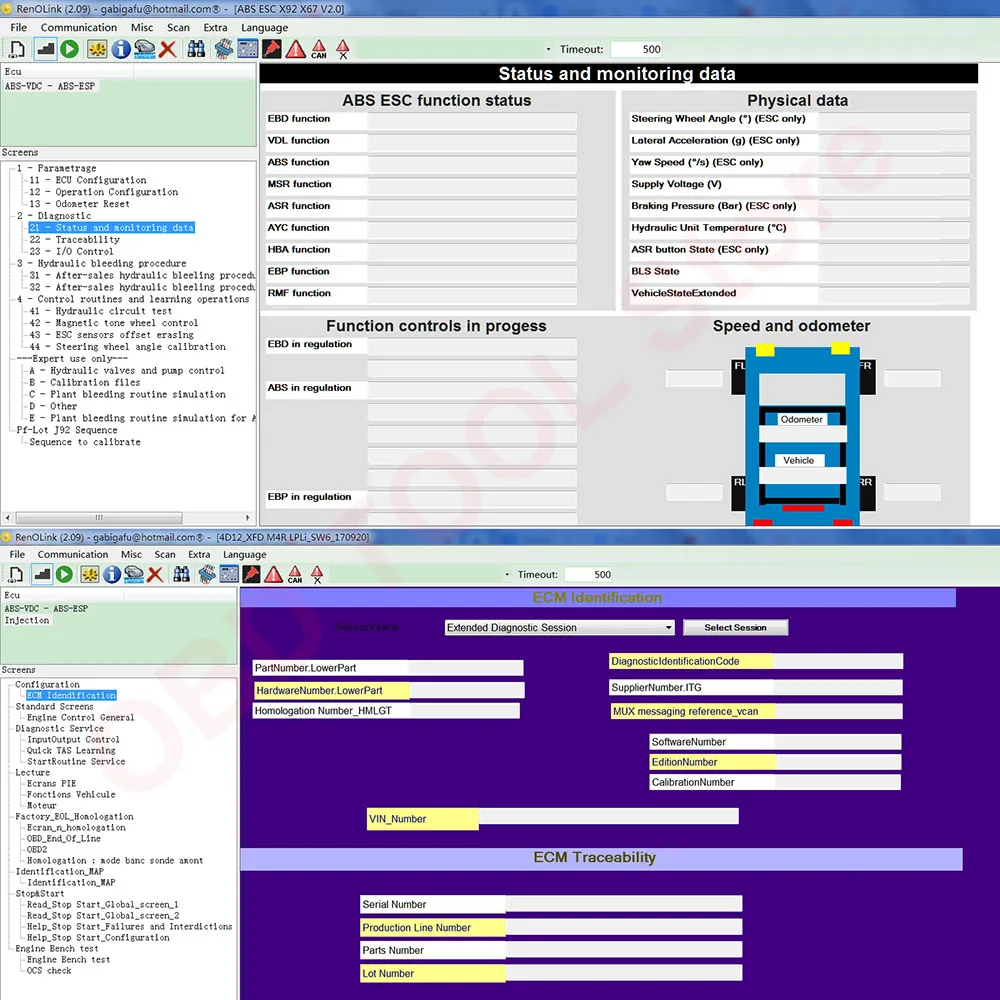The image size is (1000, 1000).
Task: Click the horizontal scrollbar thumb under the upper Screens tree
Action: (x=99, y=517)
